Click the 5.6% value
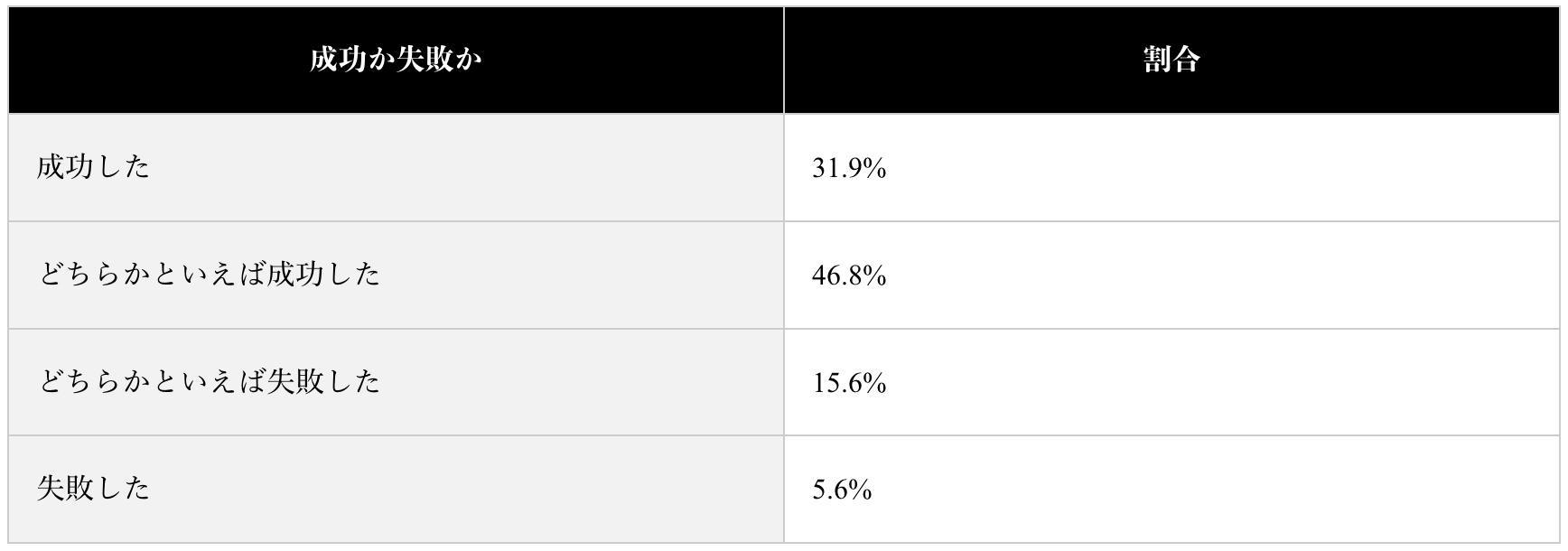This screenshot has height=551, width=1568. point(842,490)
